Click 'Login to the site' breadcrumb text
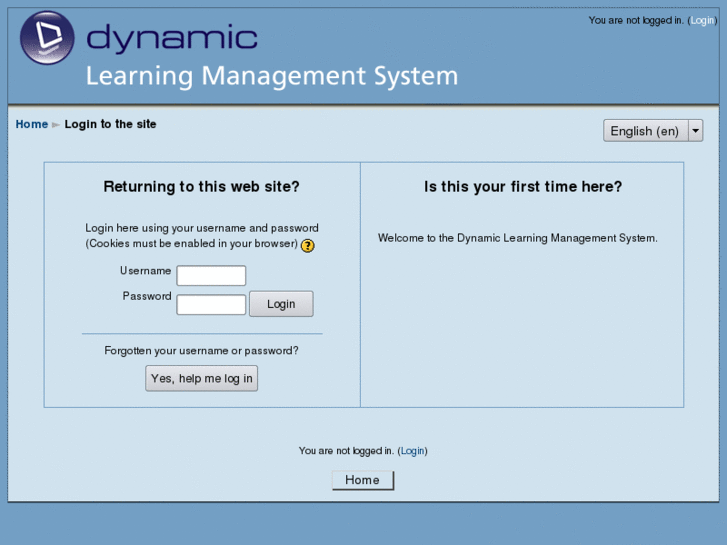Viewport: 727px width, 545px height. click(x=110, y=124)
